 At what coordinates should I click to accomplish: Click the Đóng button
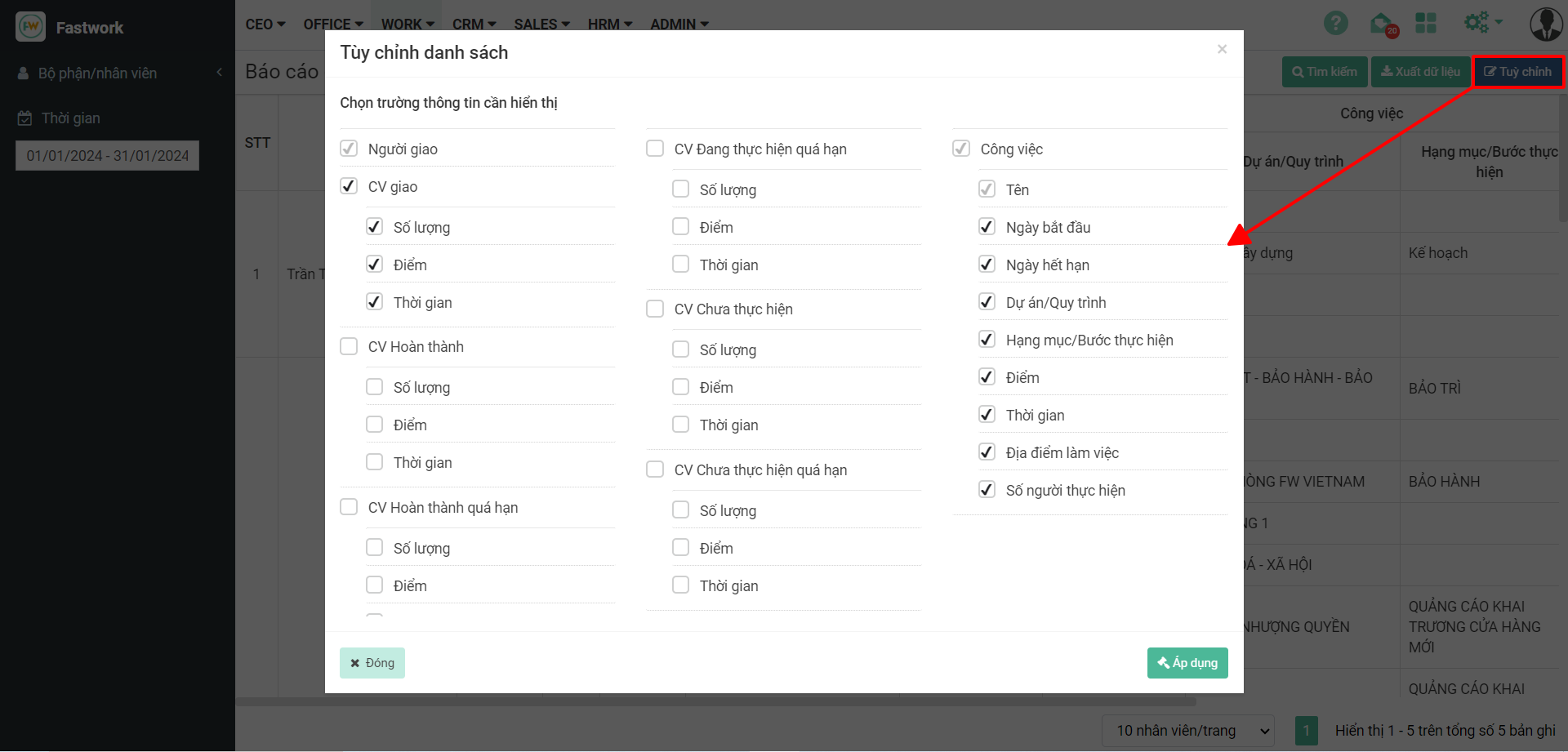pos(372,663)
